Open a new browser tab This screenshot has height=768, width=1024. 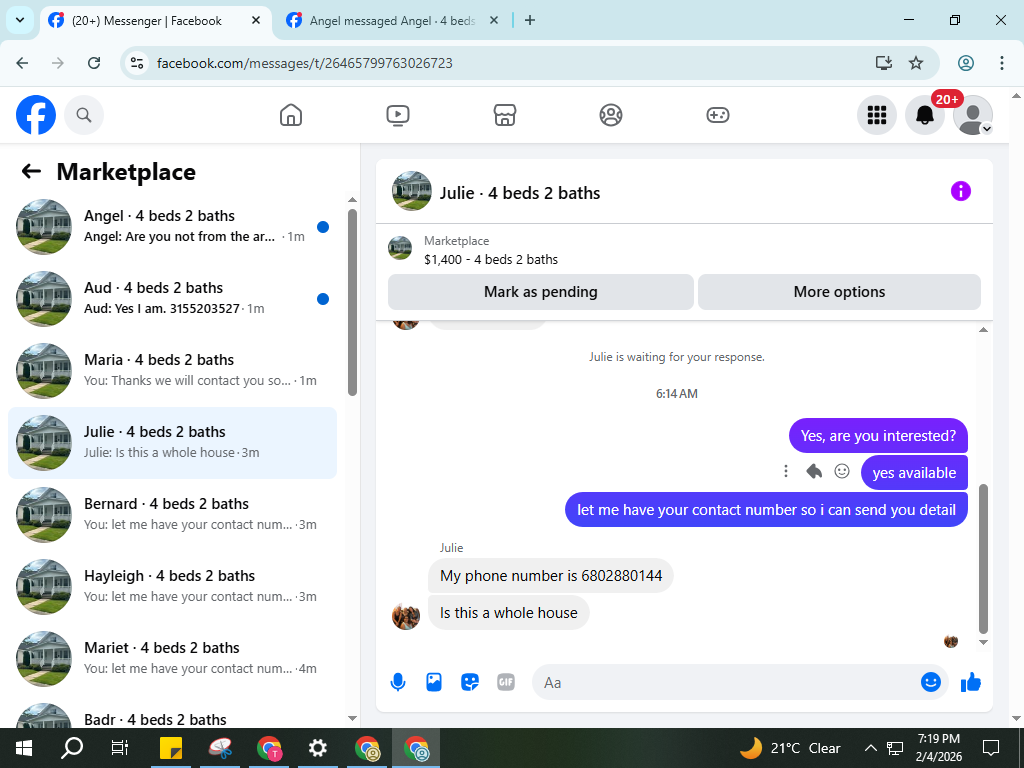click(530, 20)
